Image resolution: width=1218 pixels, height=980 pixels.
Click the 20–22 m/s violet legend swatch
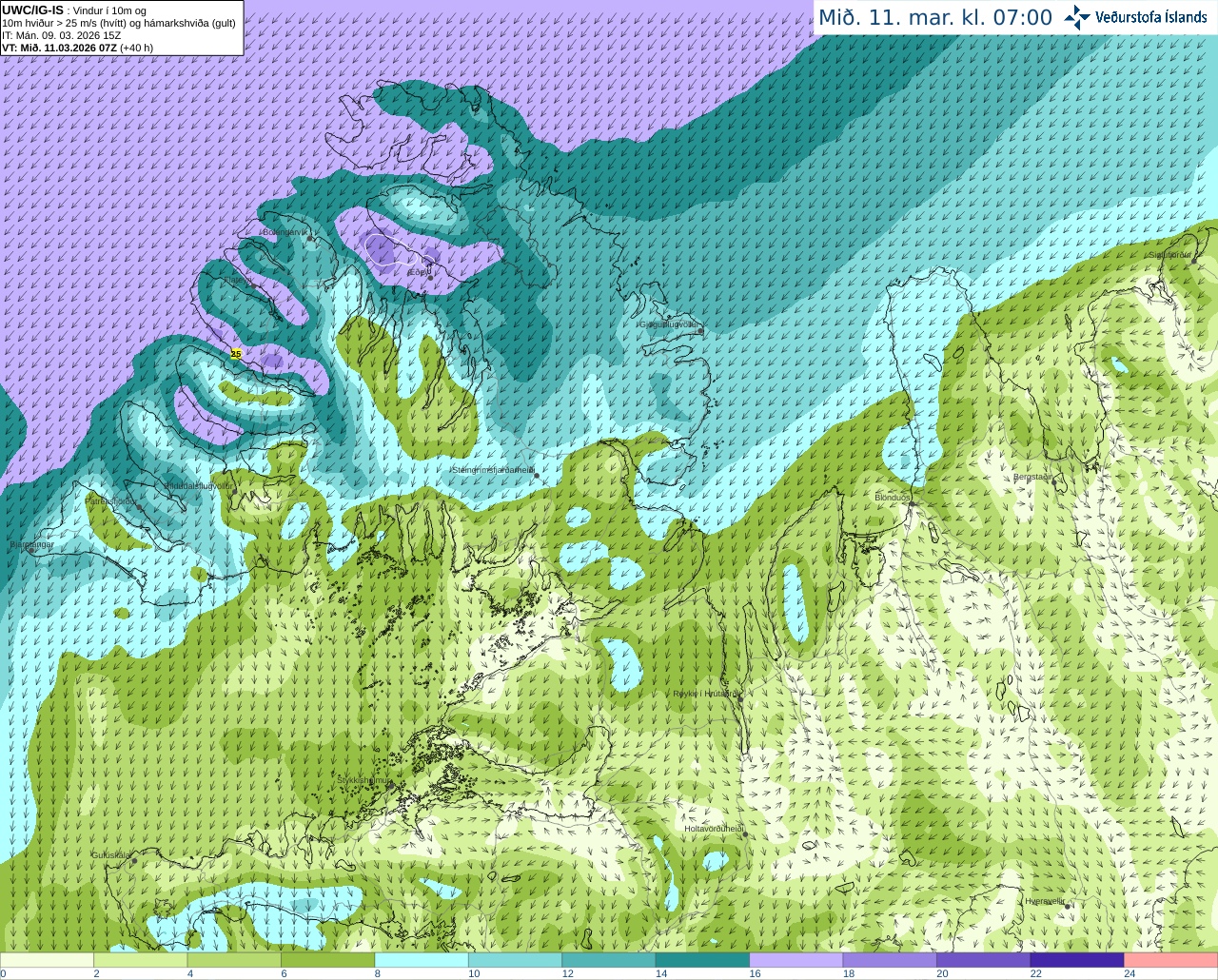point(984,960)
